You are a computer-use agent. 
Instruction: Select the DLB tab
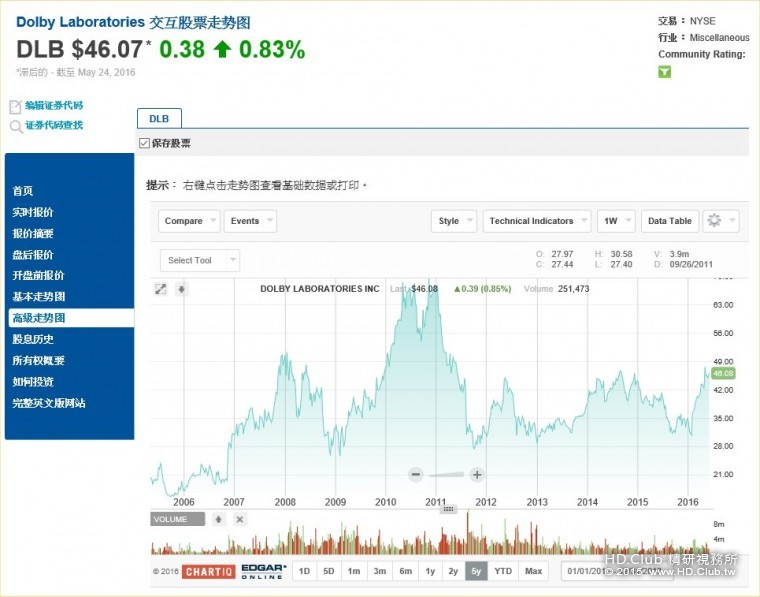pos(159,118)
